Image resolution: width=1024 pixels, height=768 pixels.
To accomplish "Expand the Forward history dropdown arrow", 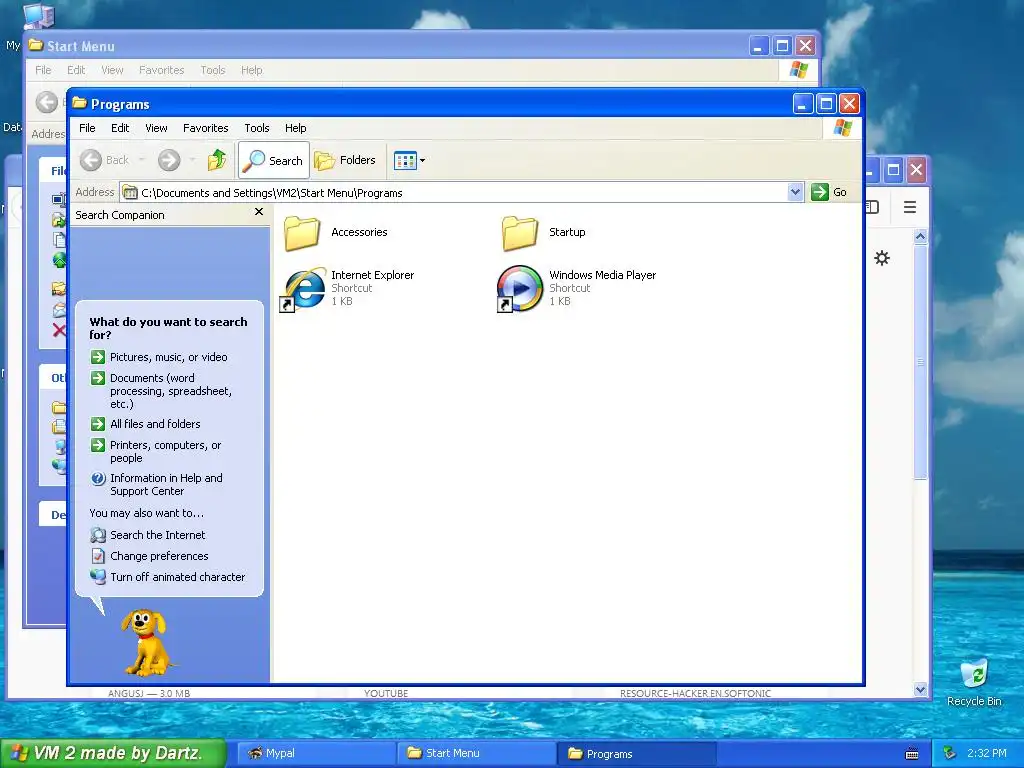I will pos(192,160).
